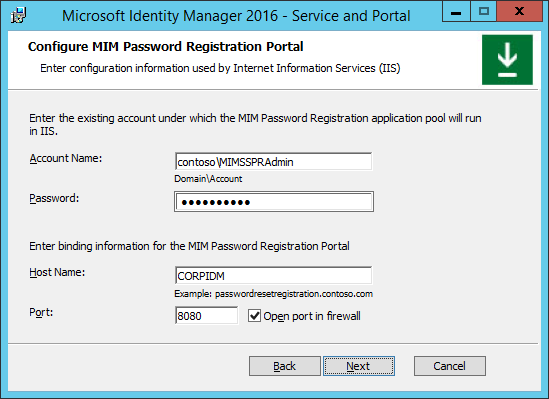Minimize the installer window

tap(456, 12)
